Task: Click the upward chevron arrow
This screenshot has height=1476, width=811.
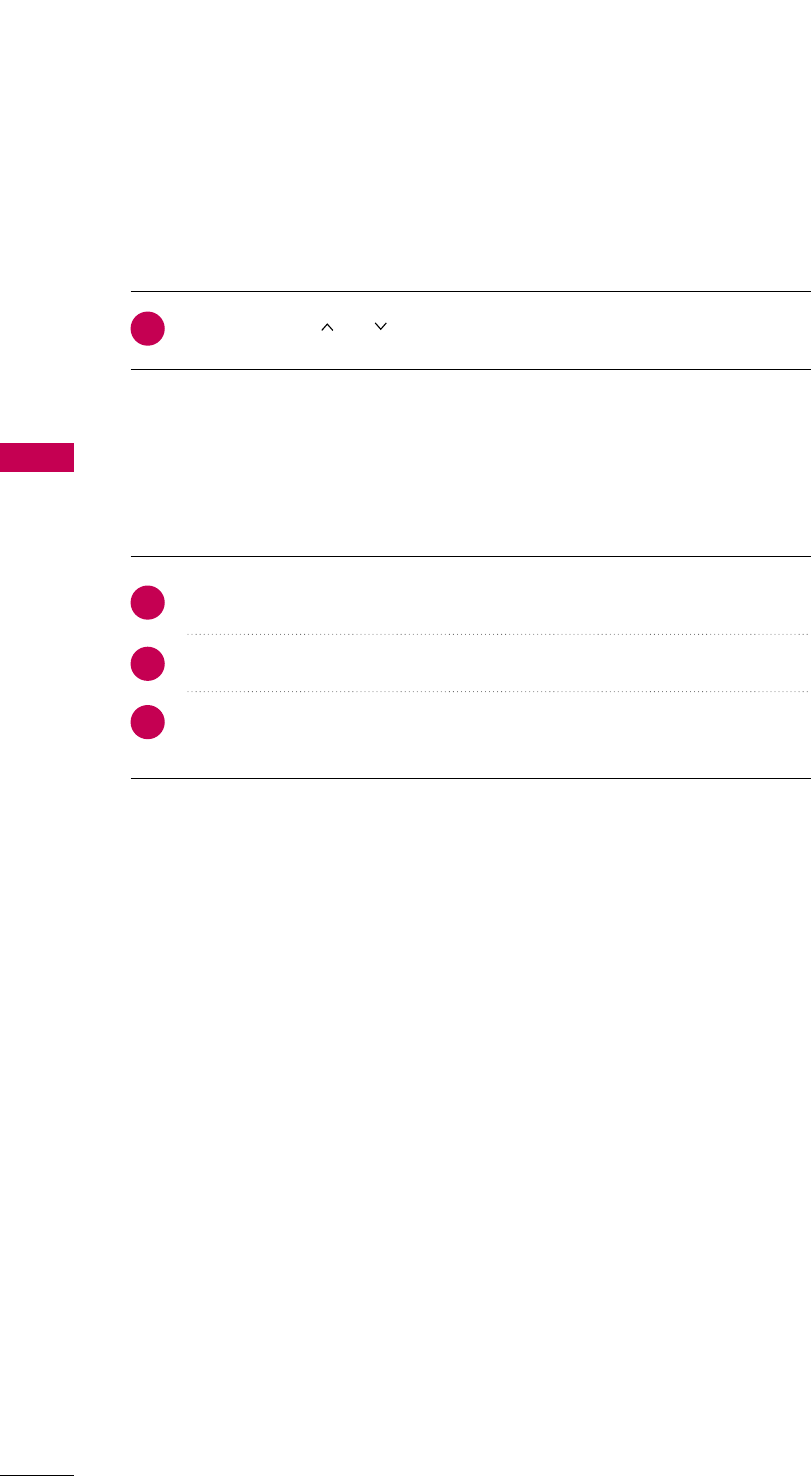Action: pyautogui.click(x=325, y=326)
